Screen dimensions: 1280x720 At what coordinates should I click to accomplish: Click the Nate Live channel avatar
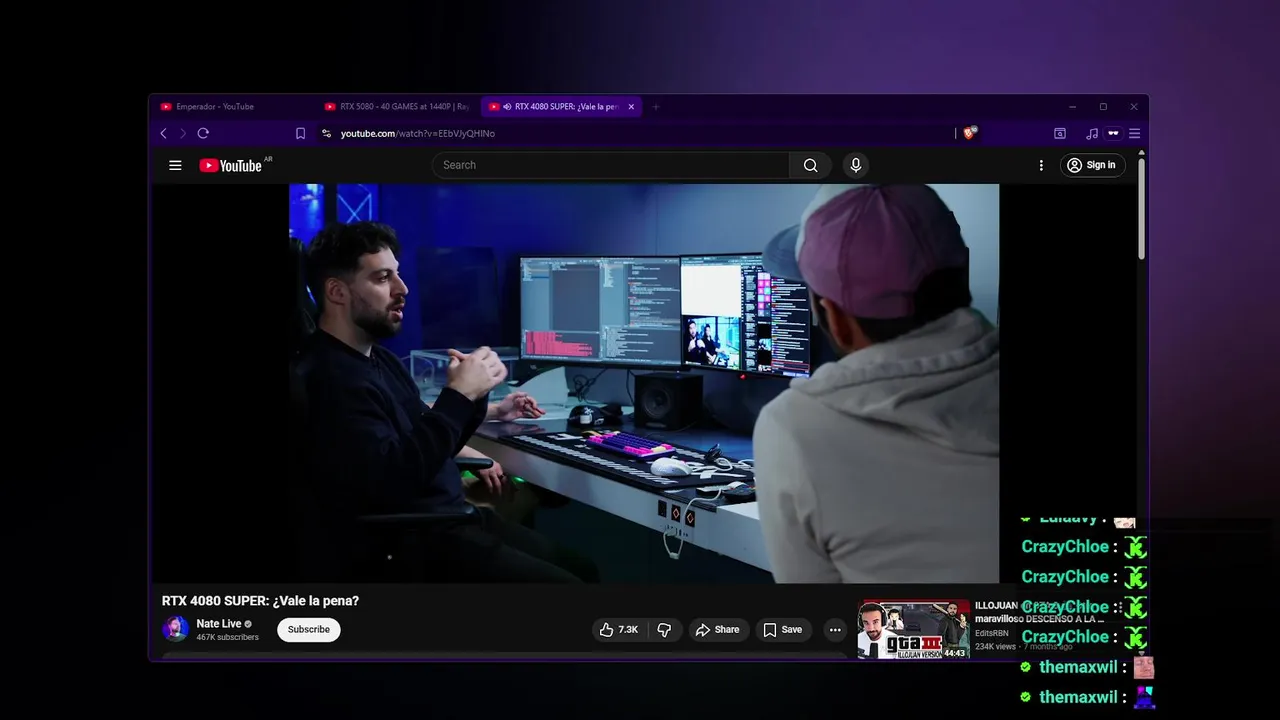click(175, 629)
